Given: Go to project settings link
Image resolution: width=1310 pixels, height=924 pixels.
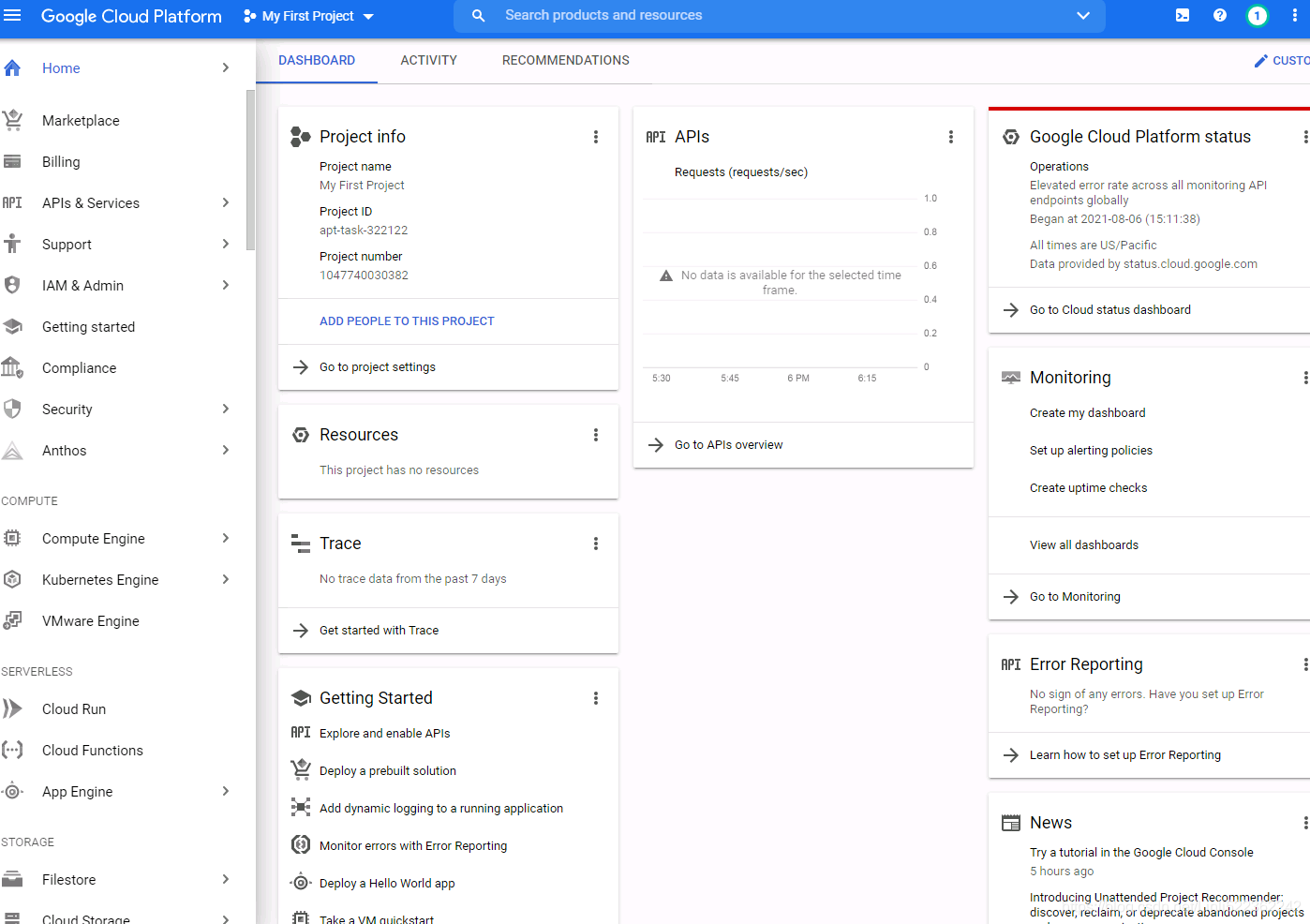Looking at the screenshot, I should (x=378, y=367).
